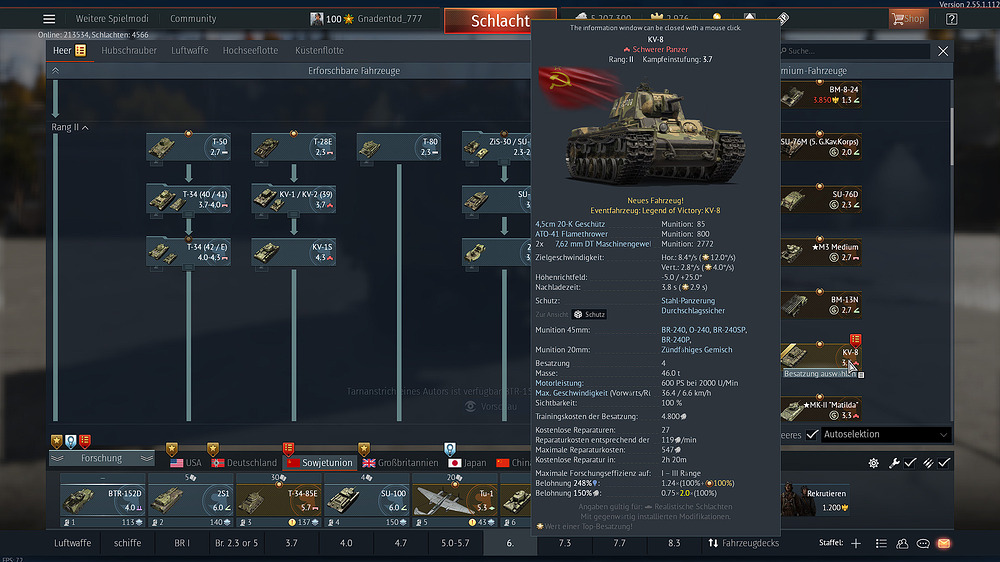1000x562 pixels.
Task: Select the Deutschland nation tab
Action: pos(244,463)
